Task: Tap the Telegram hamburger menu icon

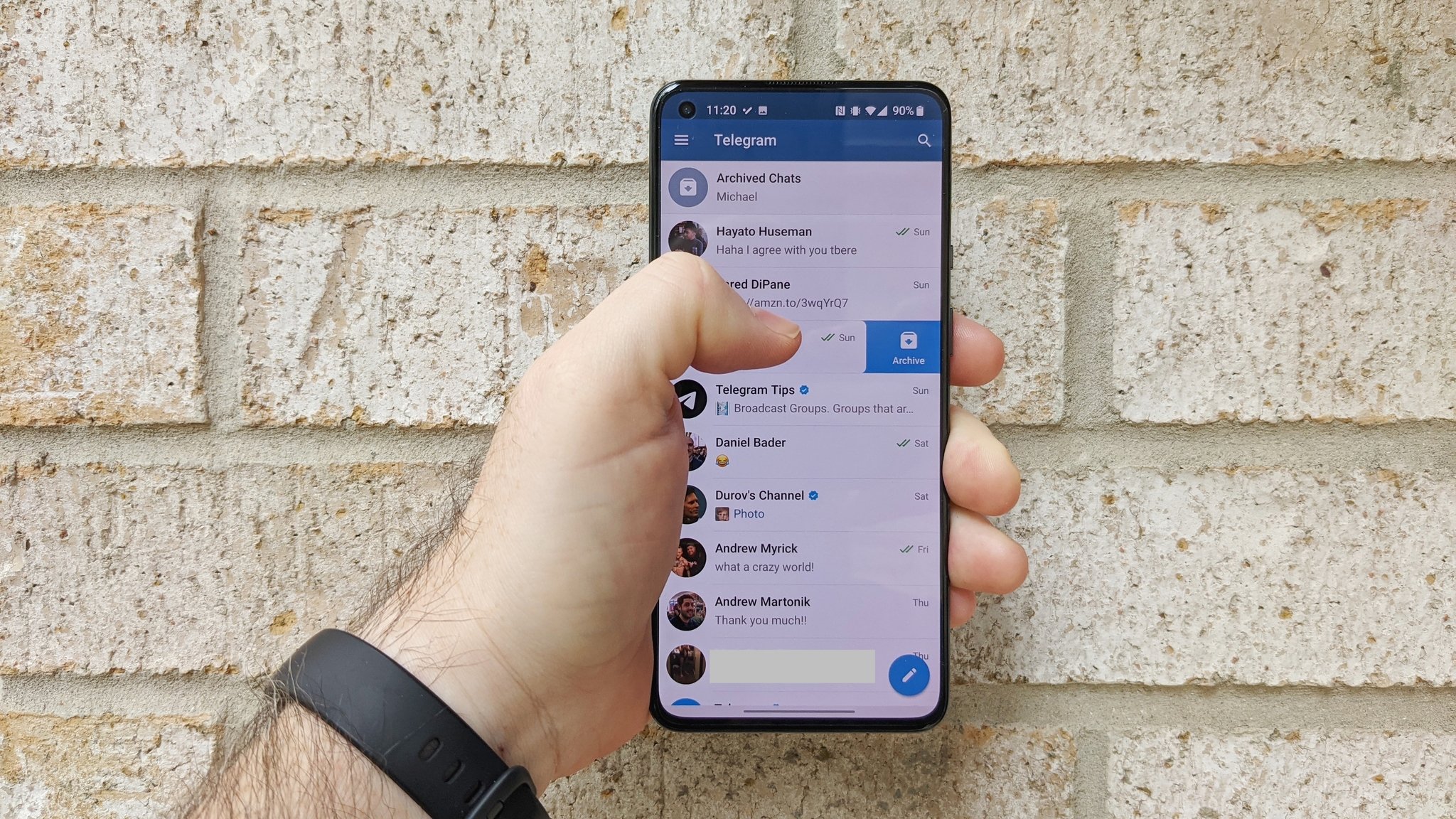Action: [681, 140]
